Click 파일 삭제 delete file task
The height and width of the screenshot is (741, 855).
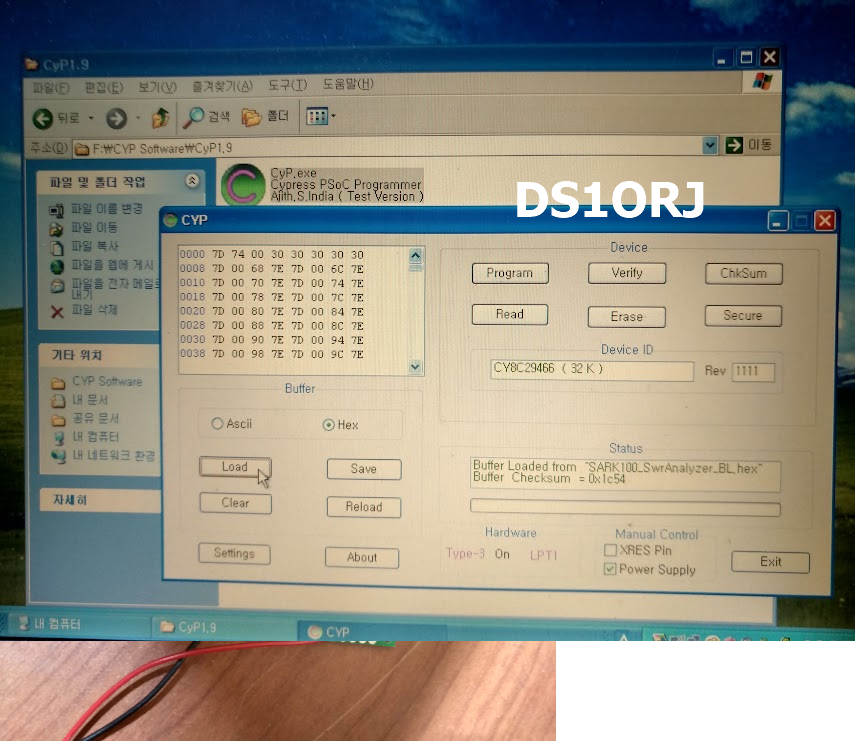click(x=94, y=310)
